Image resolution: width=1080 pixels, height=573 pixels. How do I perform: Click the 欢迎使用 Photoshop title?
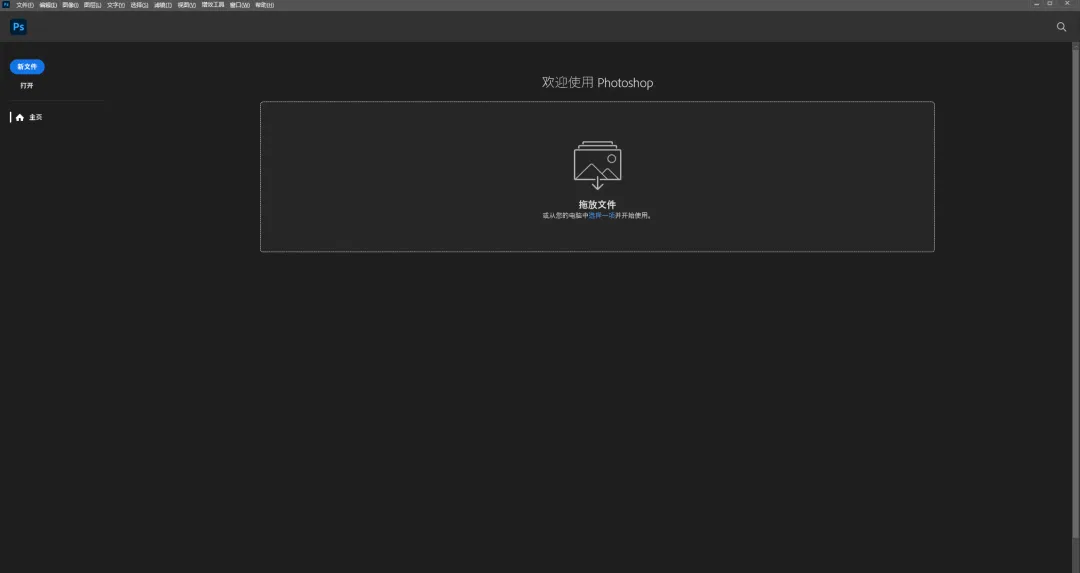597,83
